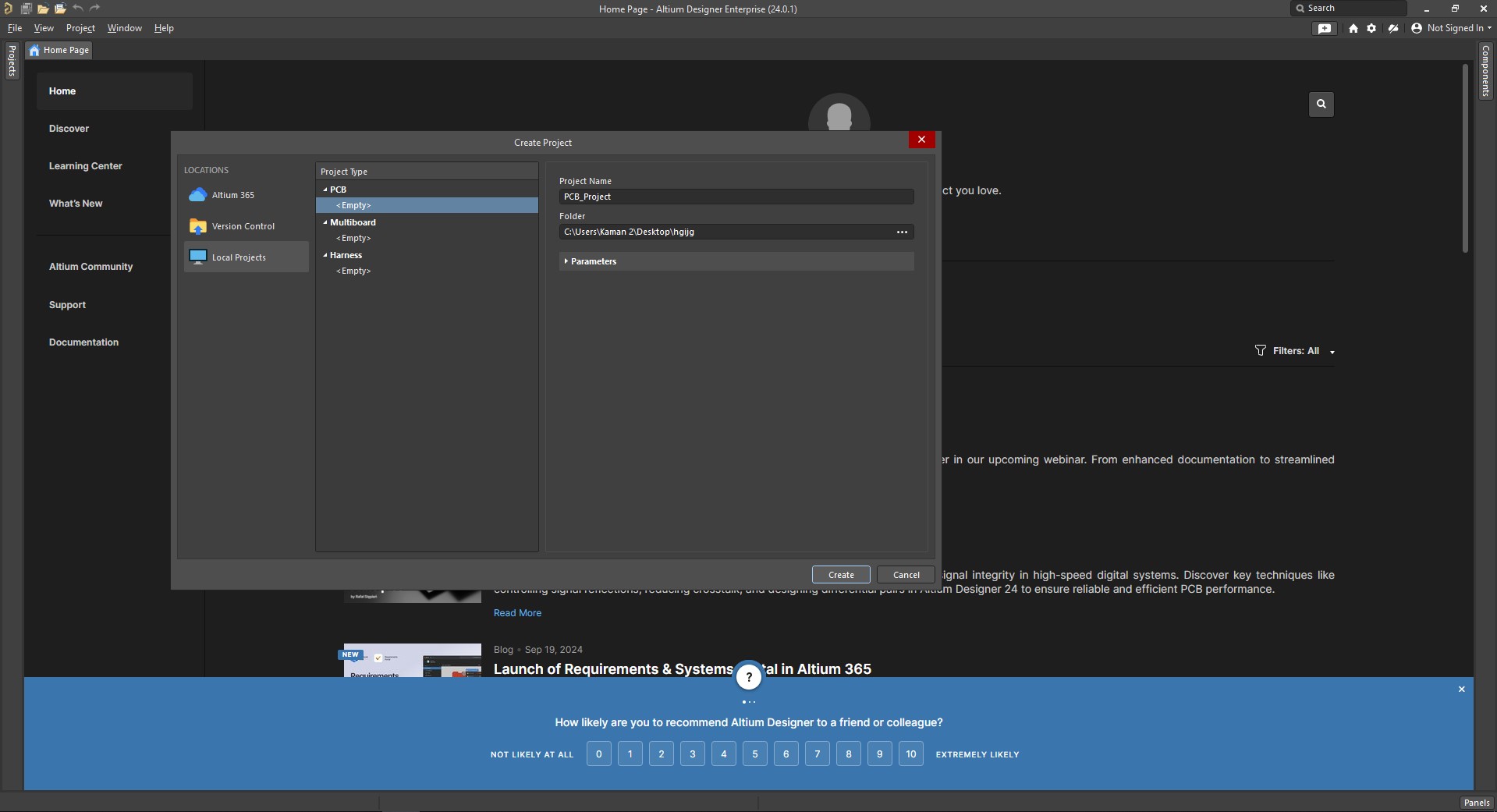
Task: Open the Filters: All dropdown
Action: (1296, 351)
